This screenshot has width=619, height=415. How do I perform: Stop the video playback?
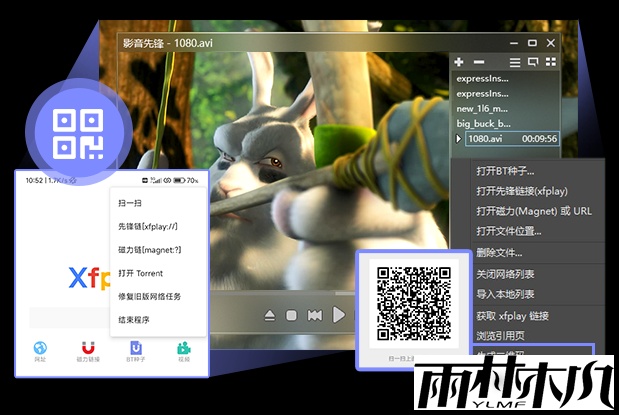click(x=291, y=316)
